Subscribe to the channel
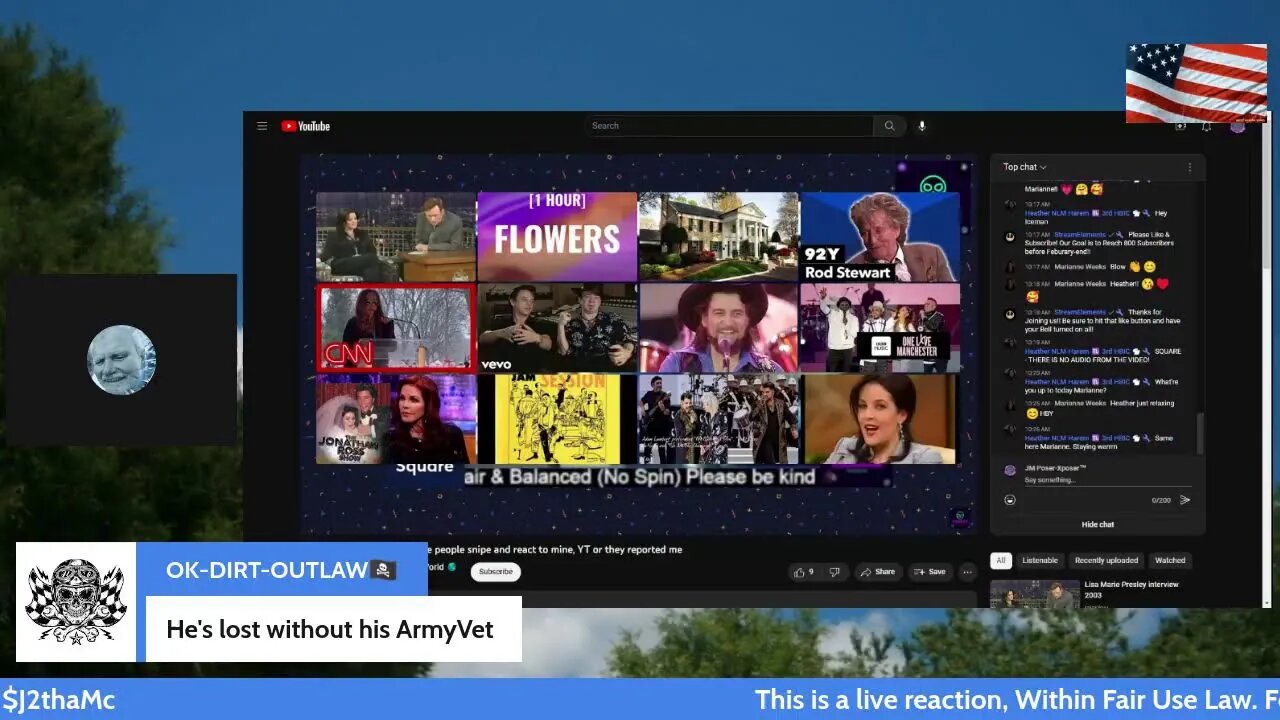1280x720 pixels. (495, 572)
